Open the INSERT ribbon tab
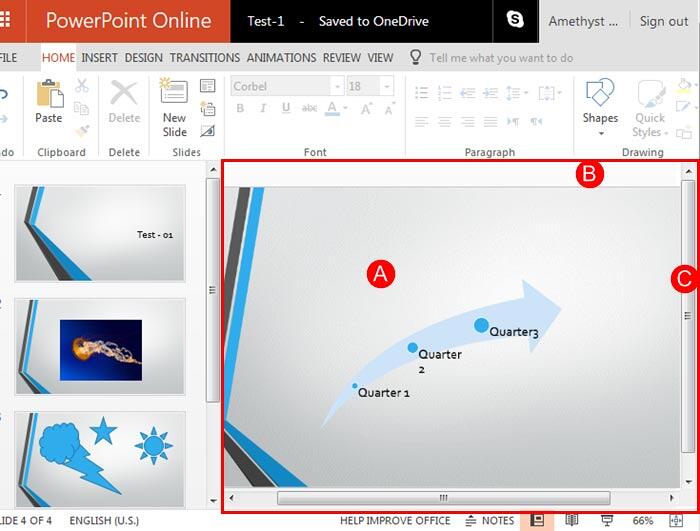The width and height of the screenshot is (700, 531). pos(100,58)
